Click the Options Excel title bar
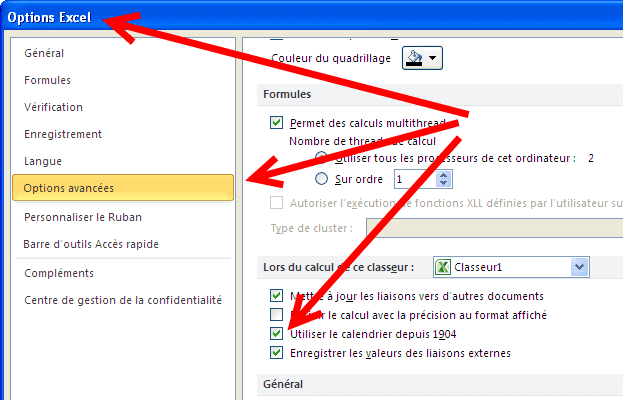This screenshot has height=400, width=624. pyautogui.click(x=312, y=16)
